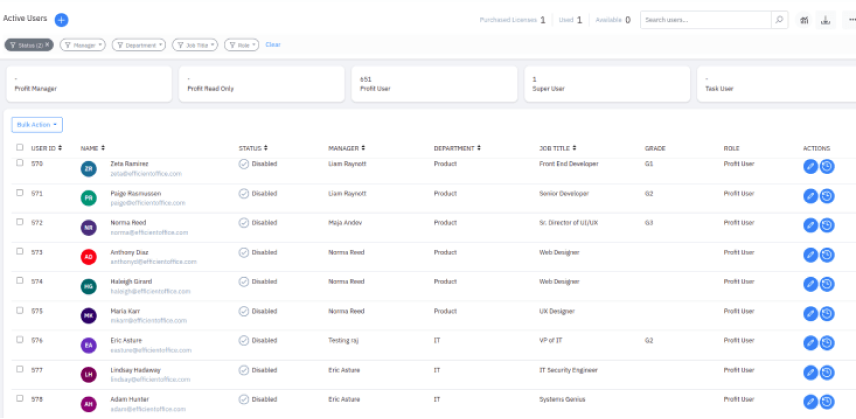Open the Role filter dropdown
Viewport: 856px width, 419px height.
click(x=241, y=45)
